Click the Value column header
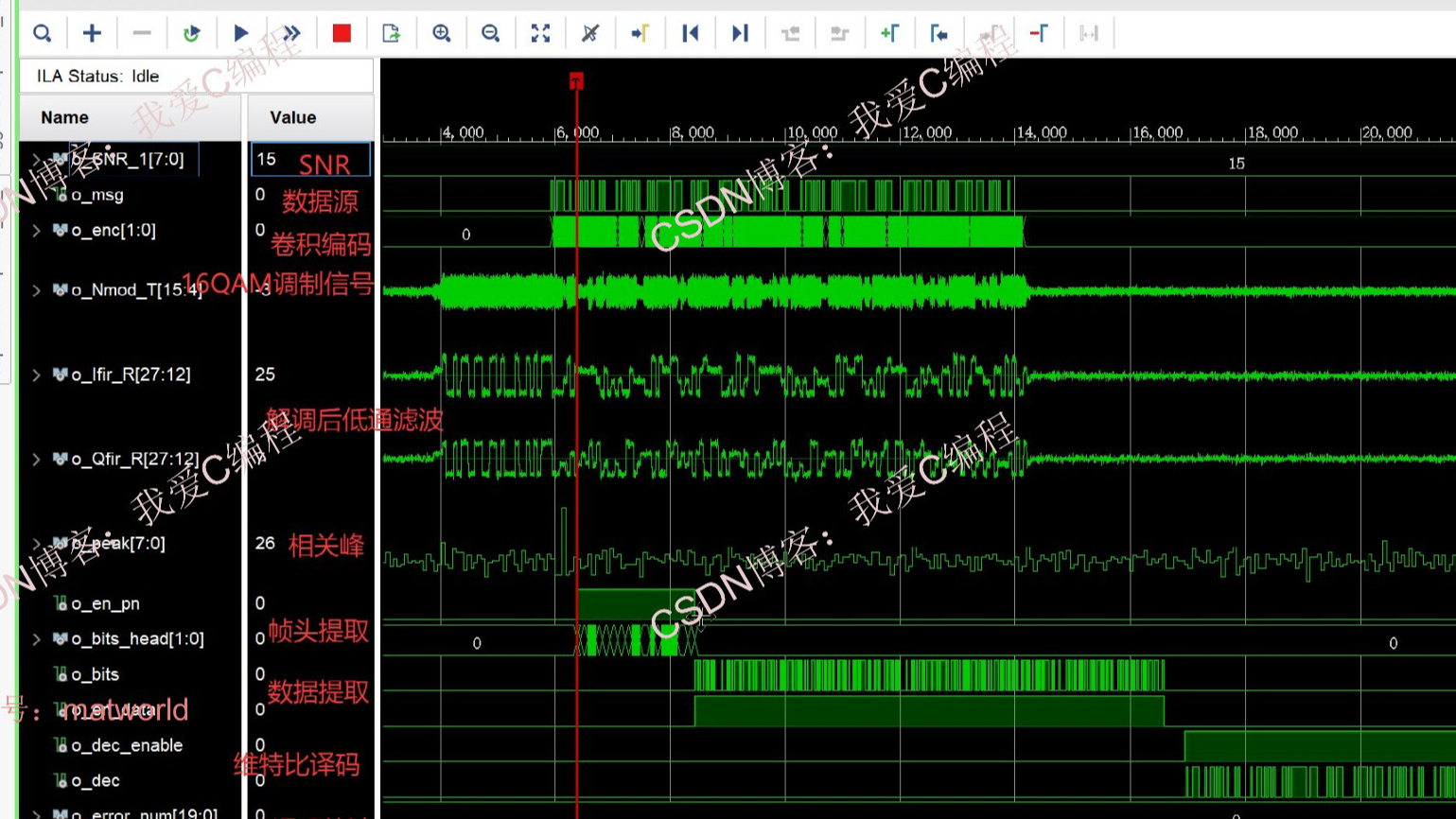This screenshot has height=819, width=1456. click(292, 118)
